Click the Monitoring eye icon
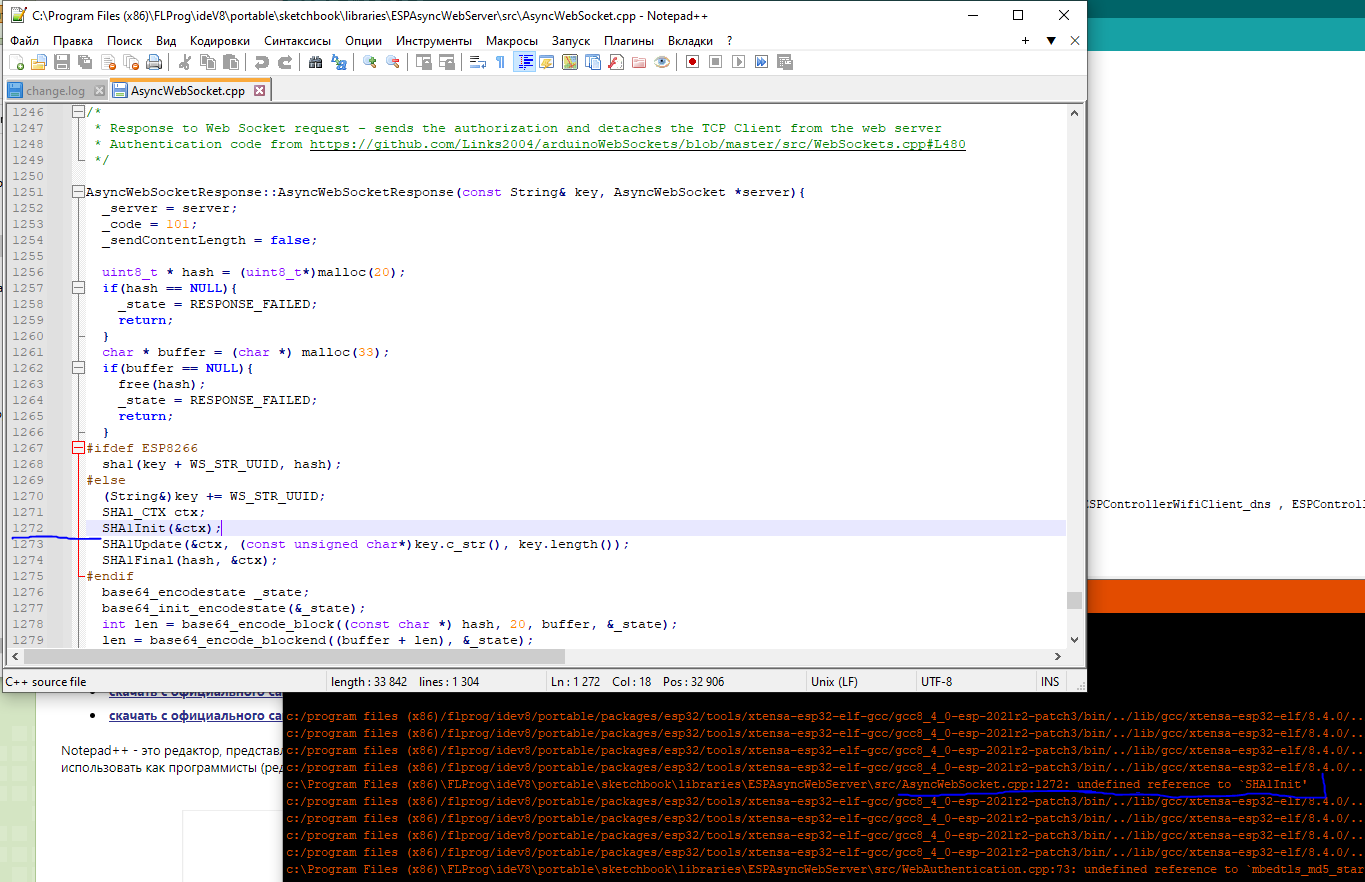Screen dimensions: 1365x882 (x=662, y=62)
